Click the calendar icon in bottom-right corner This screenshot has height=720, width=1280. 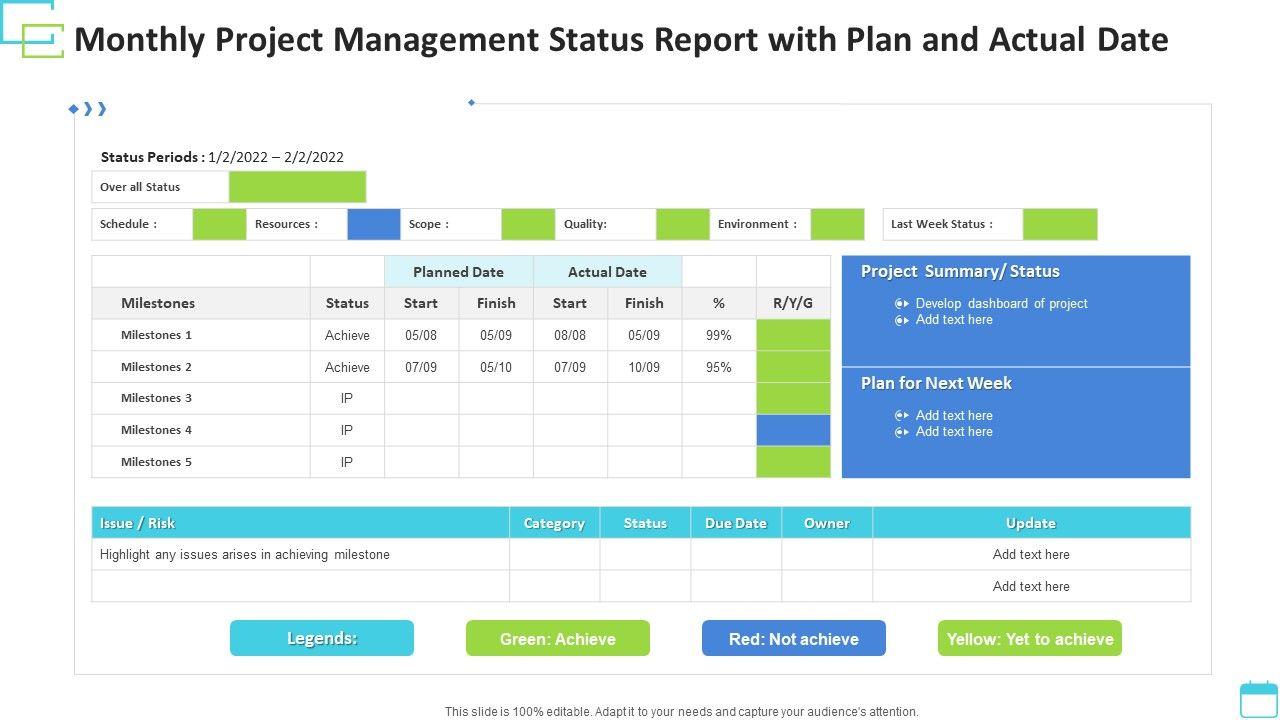click(1258, 699)
